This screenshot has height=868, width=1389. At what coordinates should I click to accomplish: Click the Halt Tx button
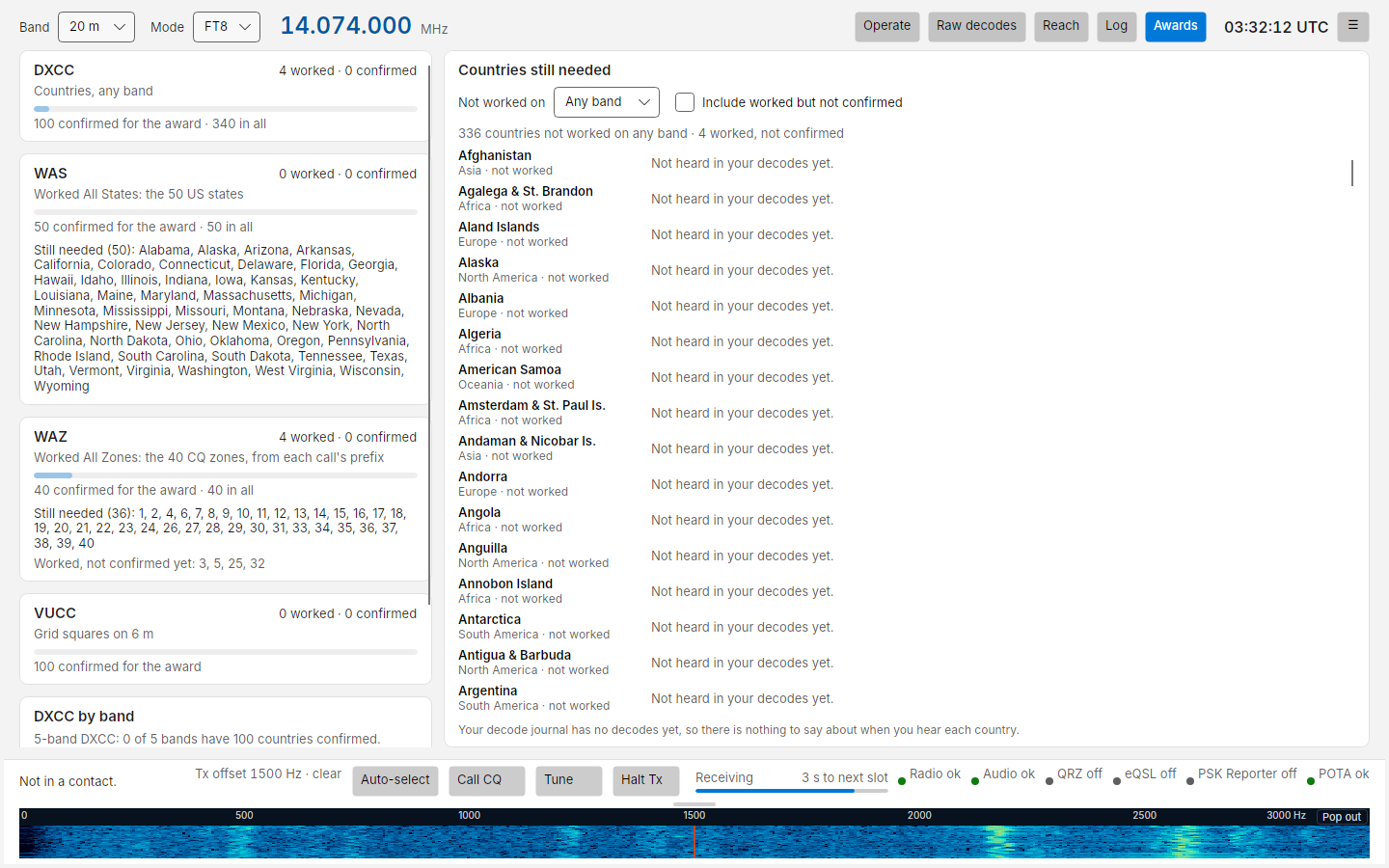point(646,780)
